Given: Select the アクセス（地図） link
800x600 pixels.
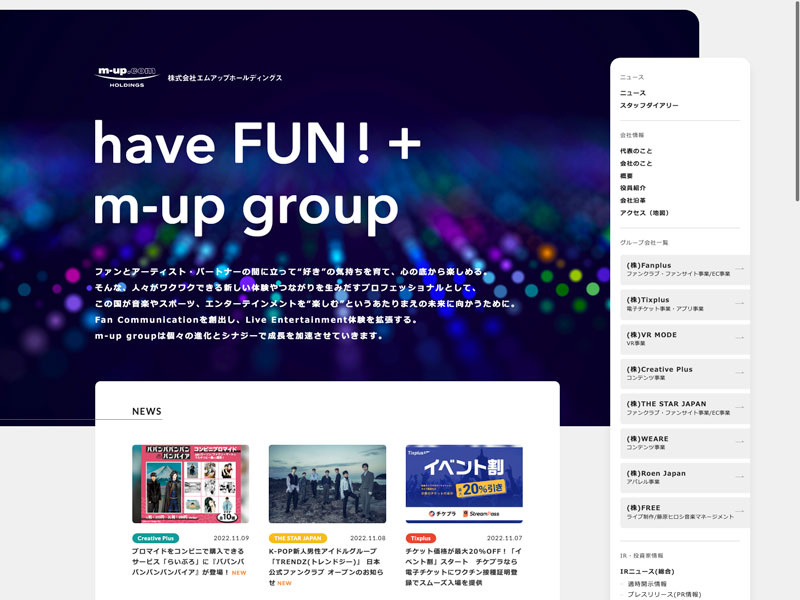Looking at the screenshot, I should click(x=645, y=213).
